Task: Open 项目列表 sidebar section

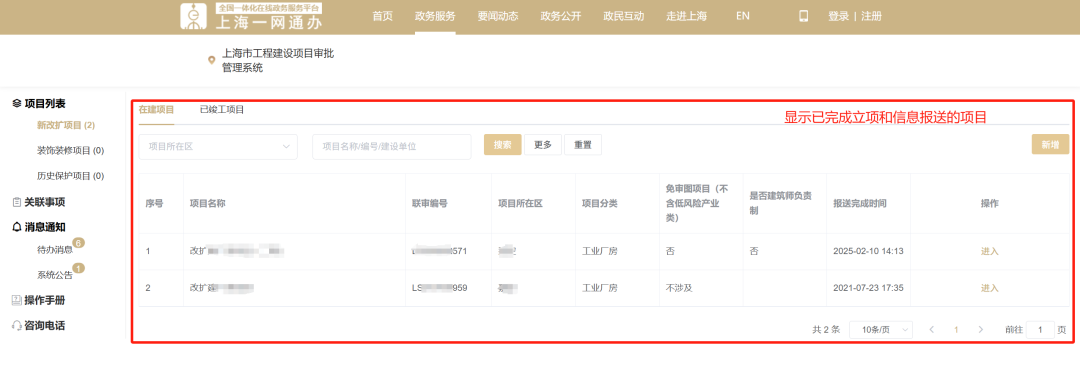Action: tap(45, 103)
